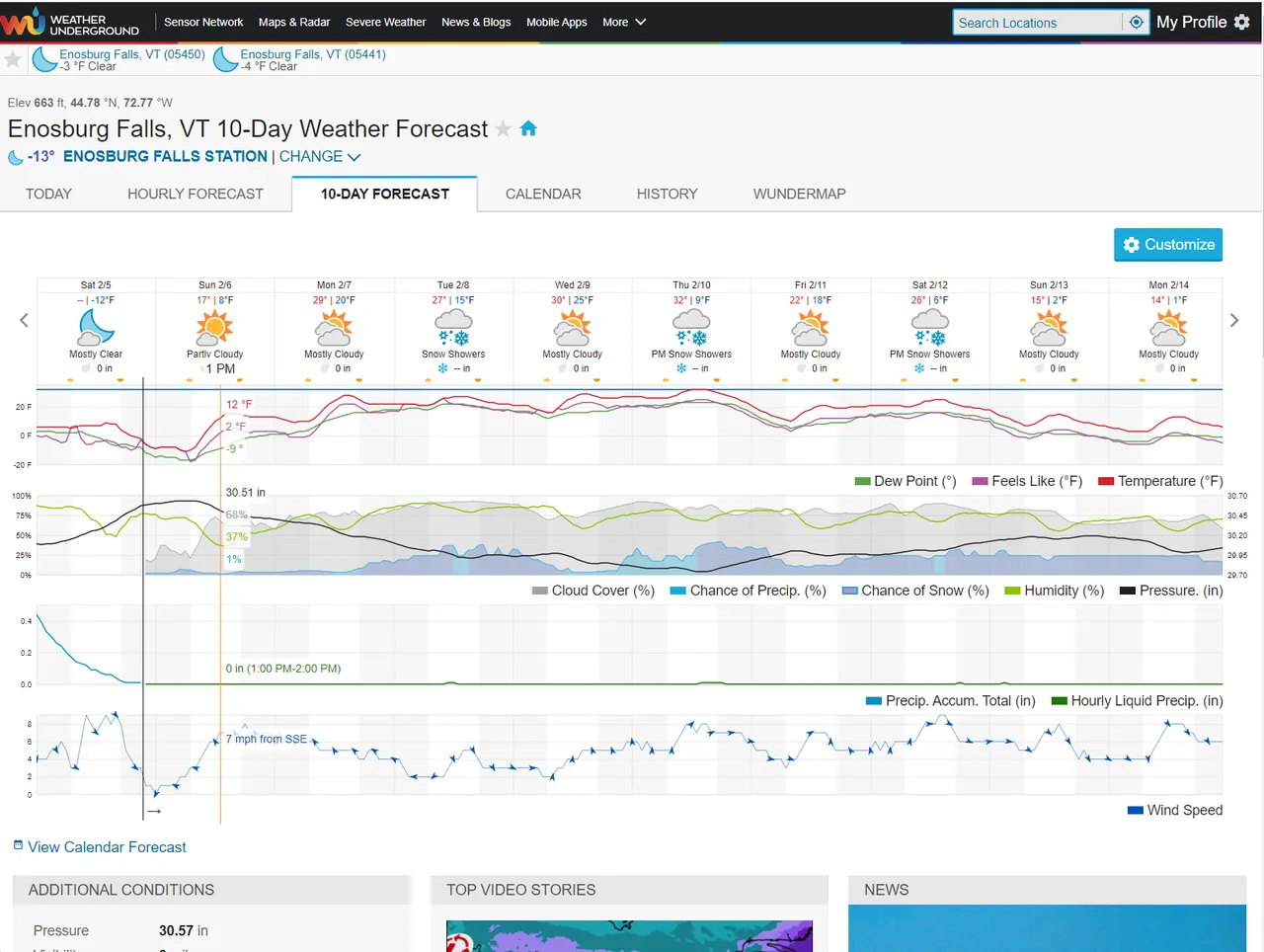Viewport: 1264px width, 952px height.
Task: Click the Pressure black legend swatch
Action: pyautogui.click(x=1127, y=591)
